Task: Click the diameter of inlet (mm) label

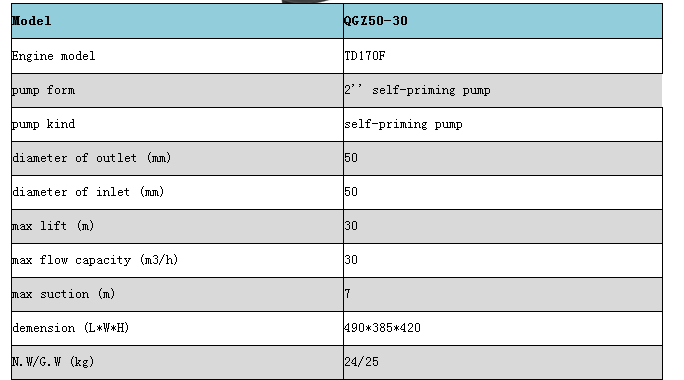Action: tap(88, 192)
